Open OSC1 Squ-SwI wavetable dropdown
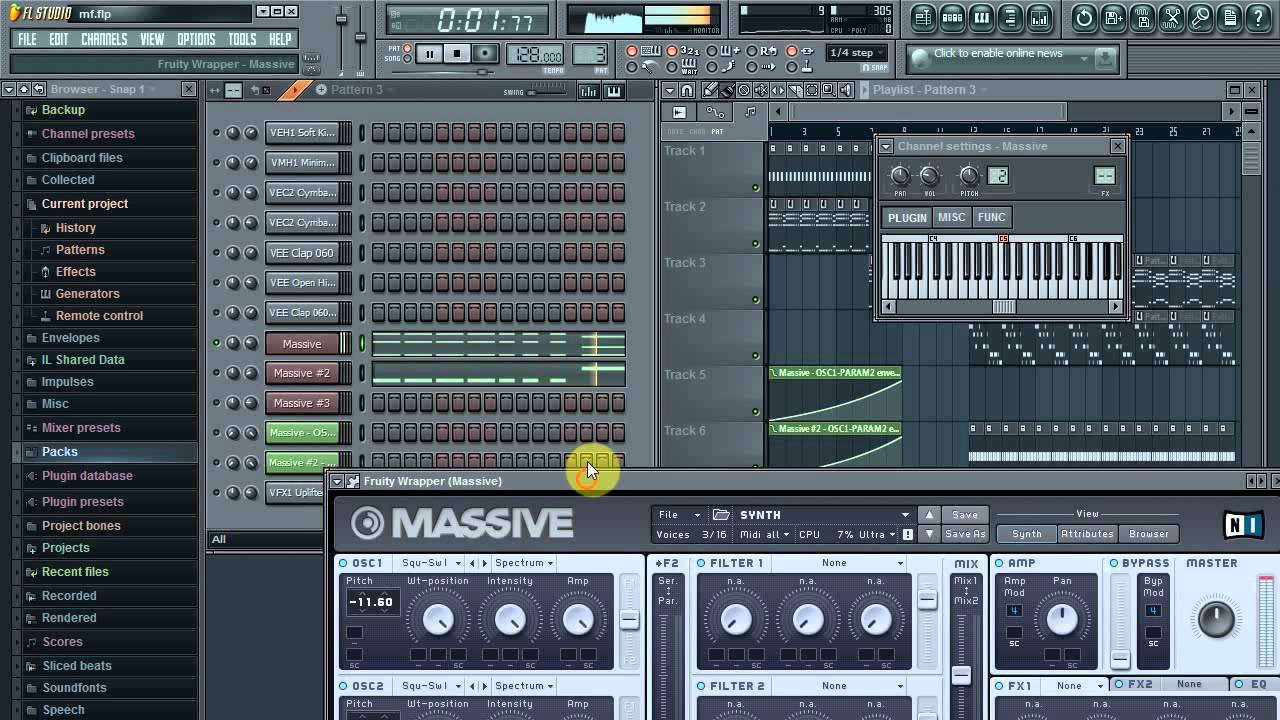 coord(431,563)
